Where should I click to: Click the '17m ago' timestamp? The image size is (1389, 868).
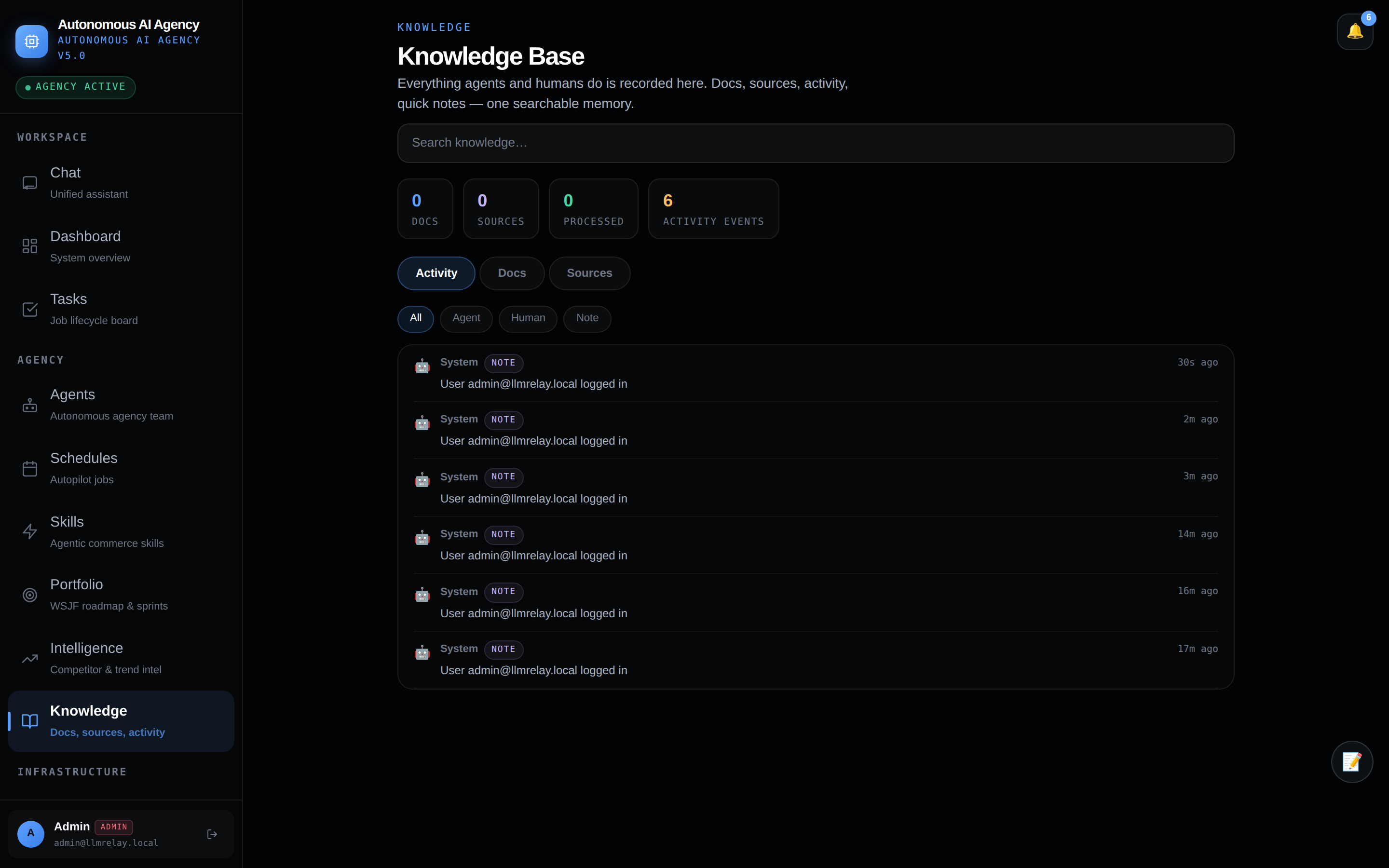(x=1198, y=649)
